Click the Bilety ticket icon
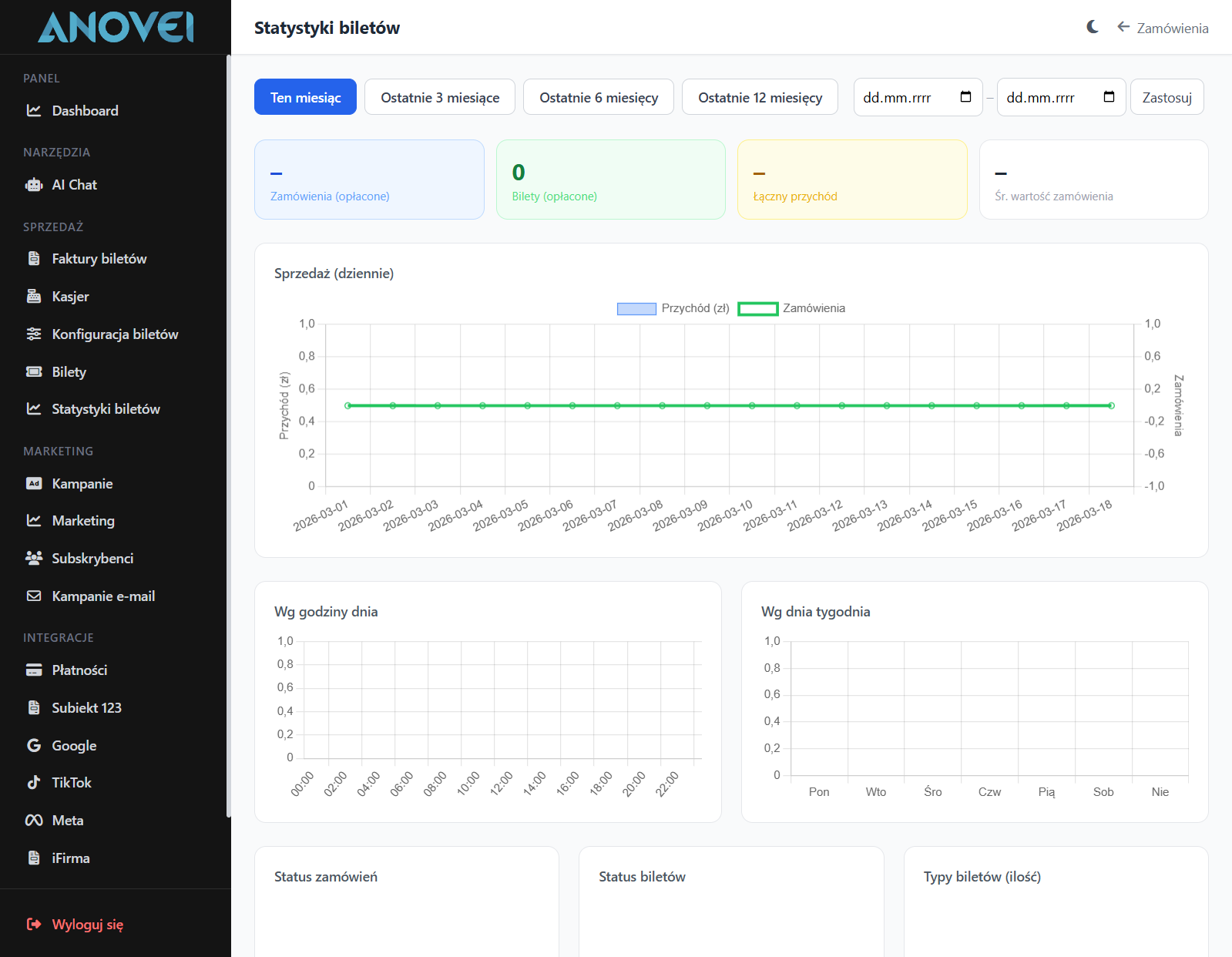1232x957 pixels. coord(34,372)
